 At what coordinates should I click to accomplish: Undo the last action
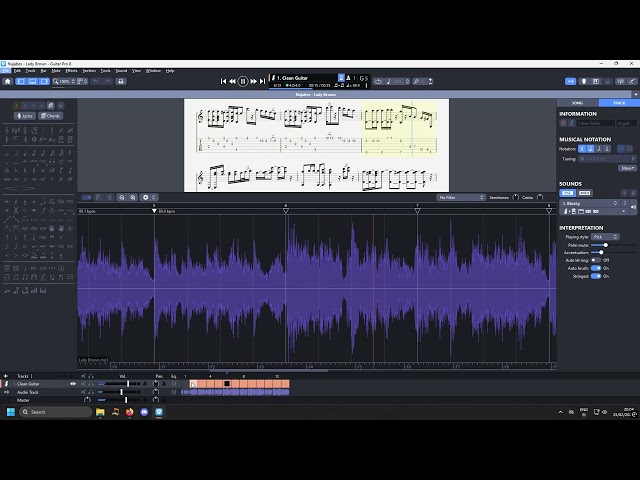coord(96,81)
